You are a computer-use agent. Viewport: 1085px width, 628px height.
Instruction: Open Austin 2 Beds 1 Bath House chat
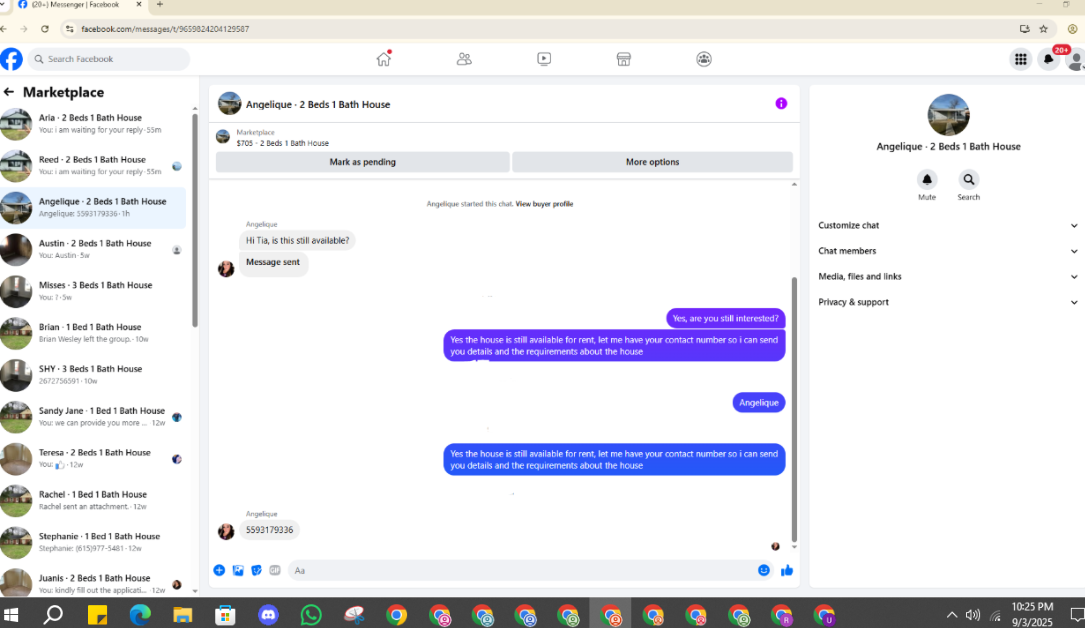(x=93, y=250)
